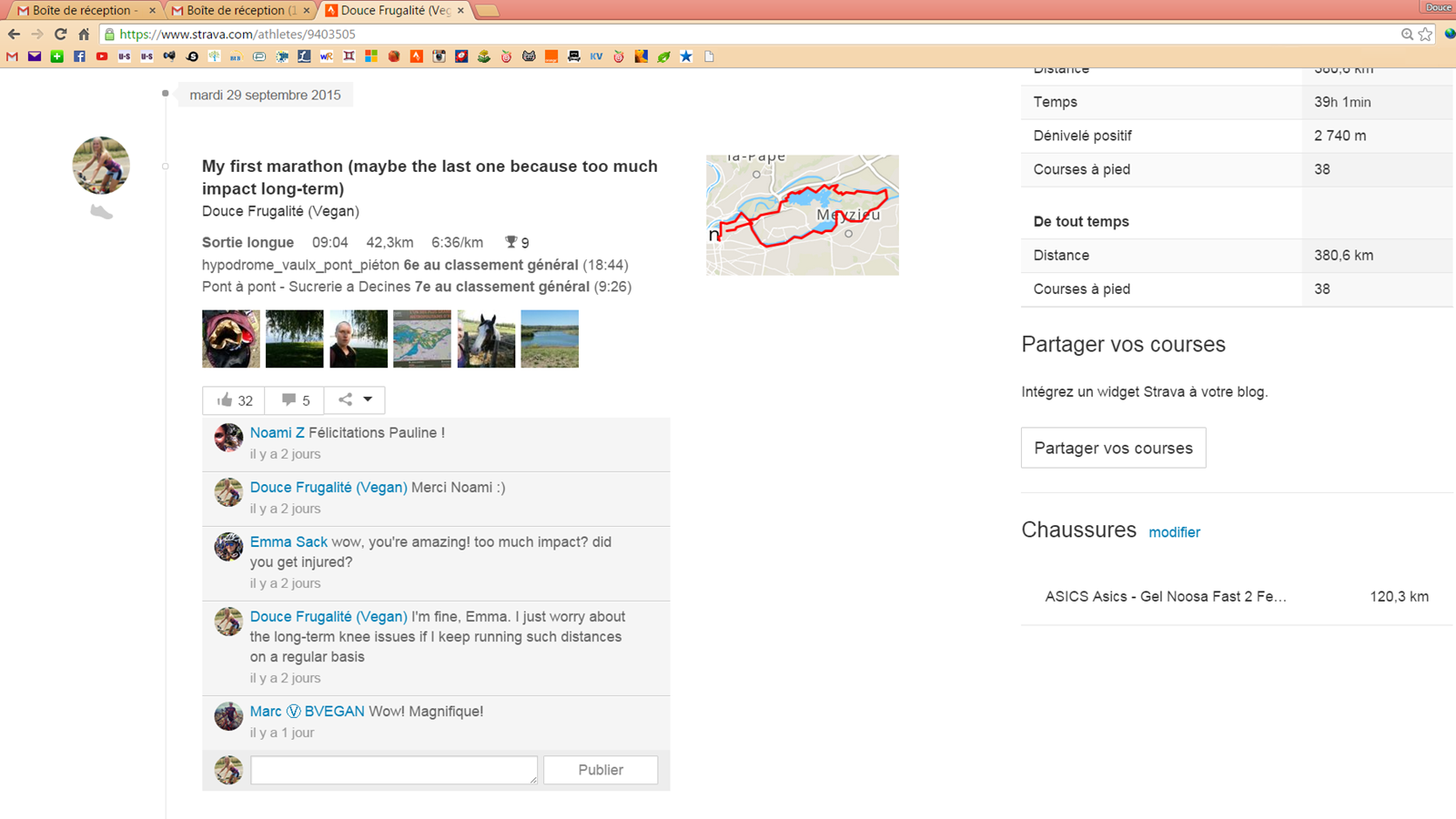This screenshot has width=1456, height=819.
Task: Open Emma Sack's profile link
Action: point(288,541)
